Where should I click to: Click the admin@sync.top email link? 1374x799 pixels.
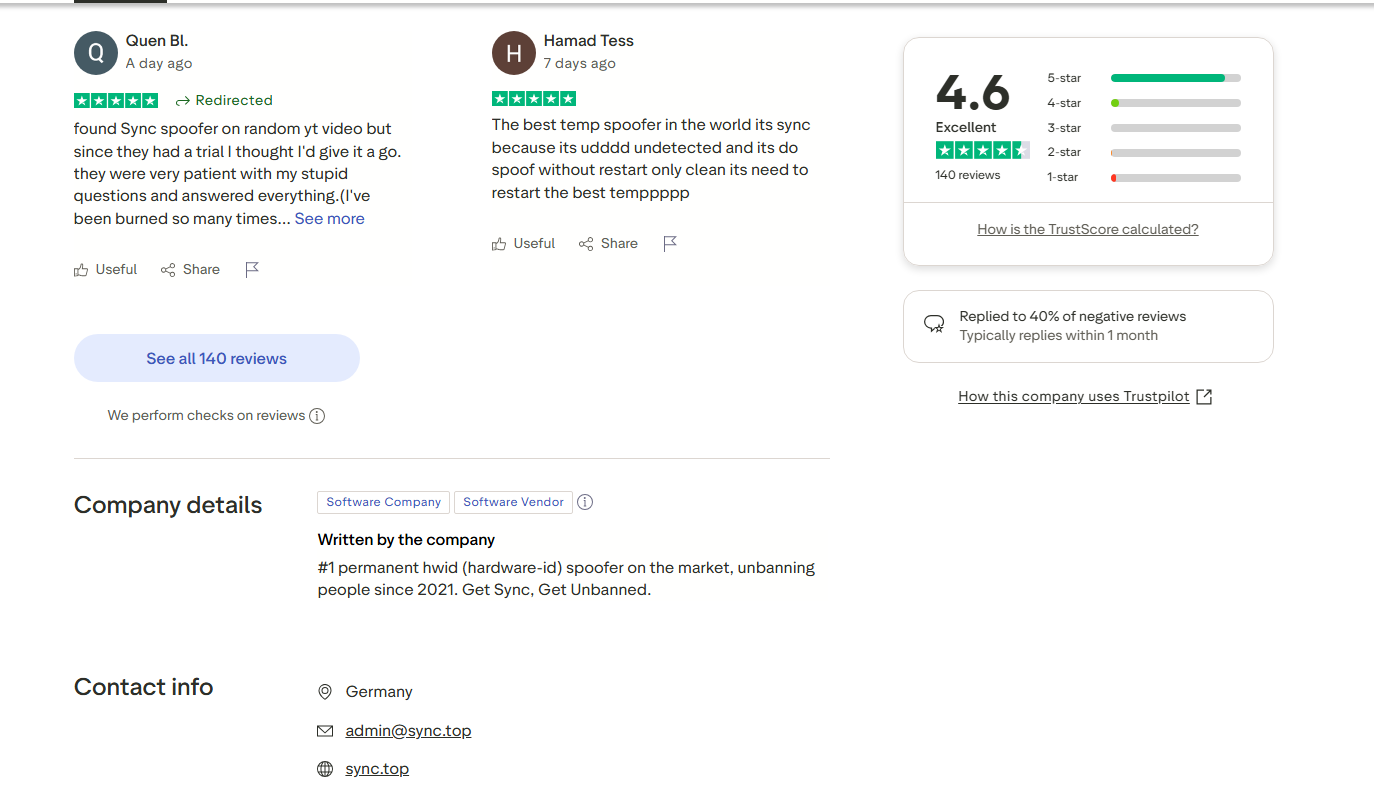(x=408, y=731)
